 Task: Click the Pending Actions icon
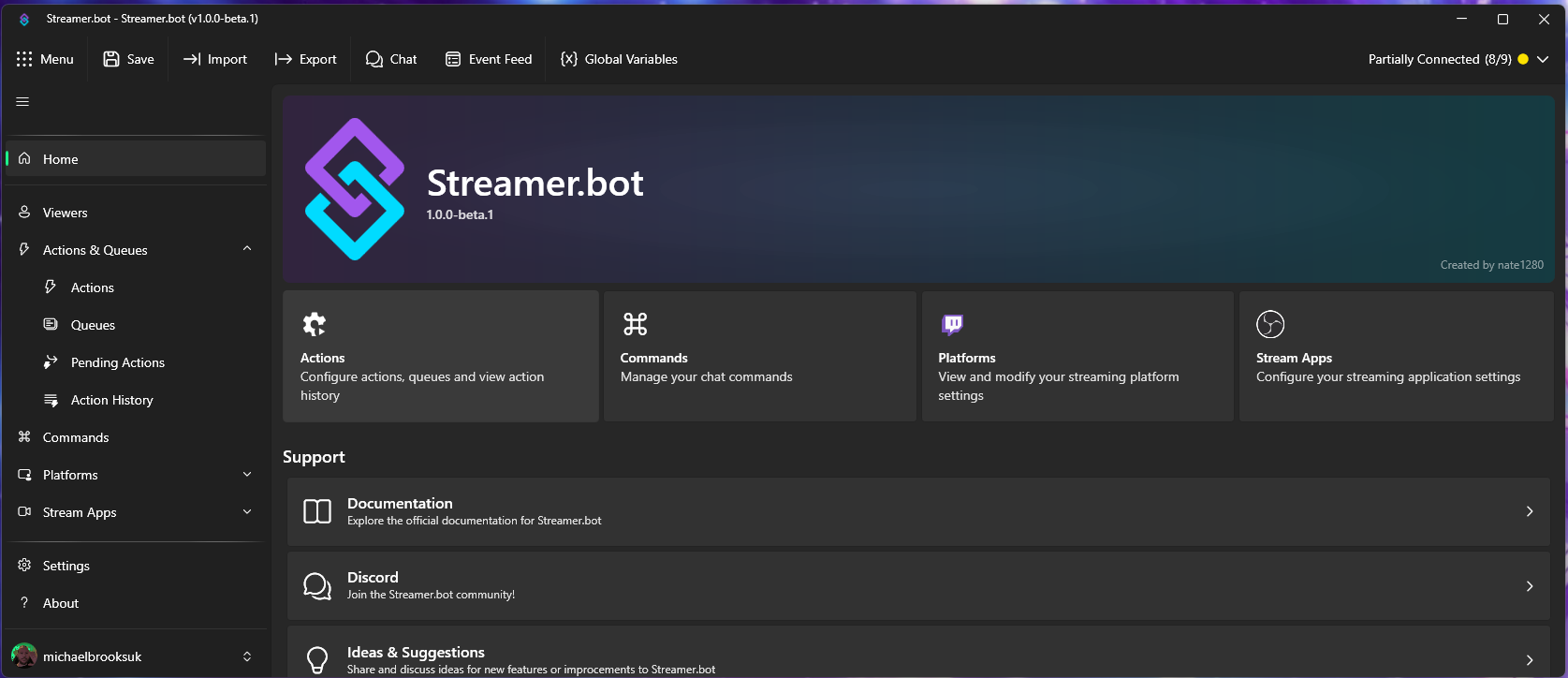click(51, 361)
